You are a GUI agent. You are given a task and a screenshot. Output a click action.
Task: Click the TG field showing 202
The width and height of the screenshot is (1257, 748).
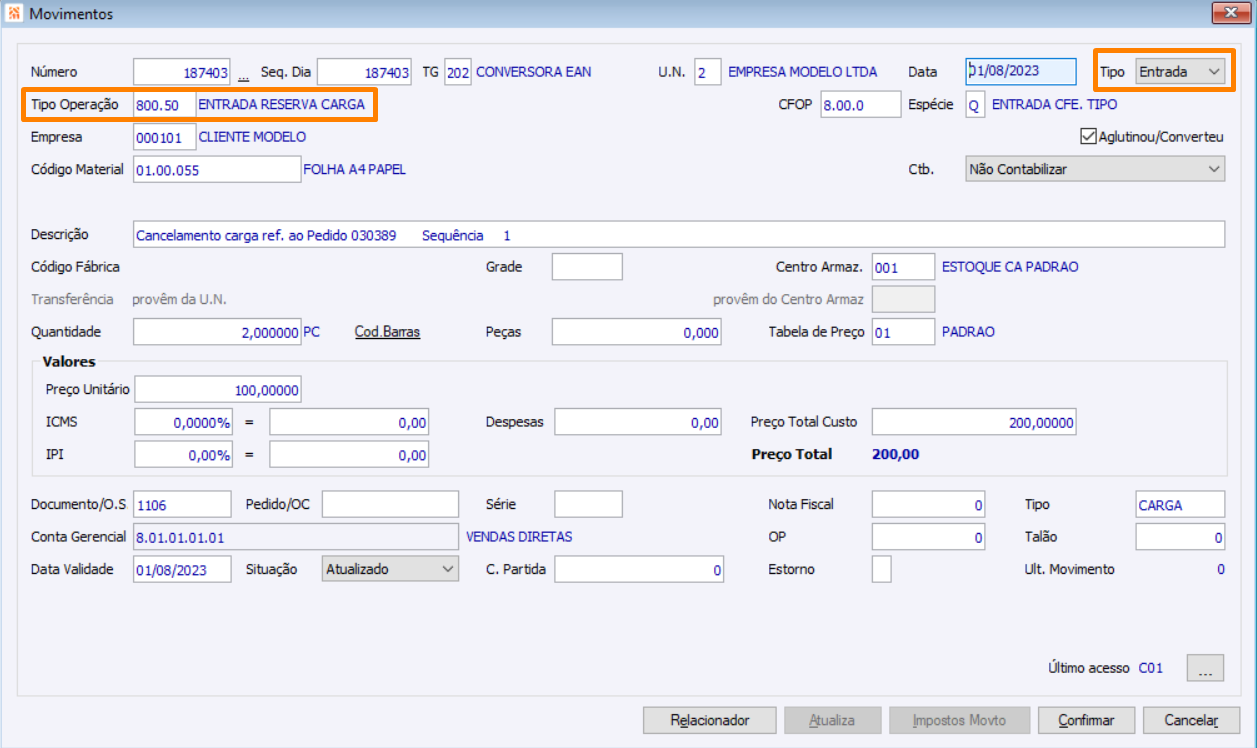[458, 72]
